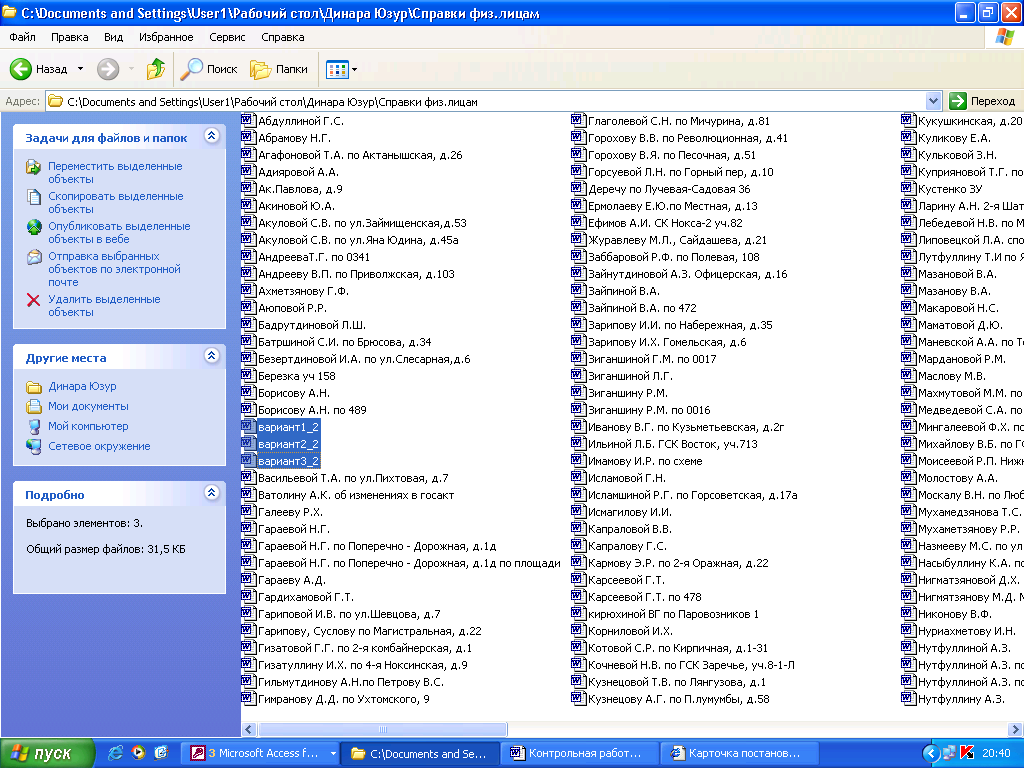
Task: Toggle the Папки folders pane
Action: 279,69
